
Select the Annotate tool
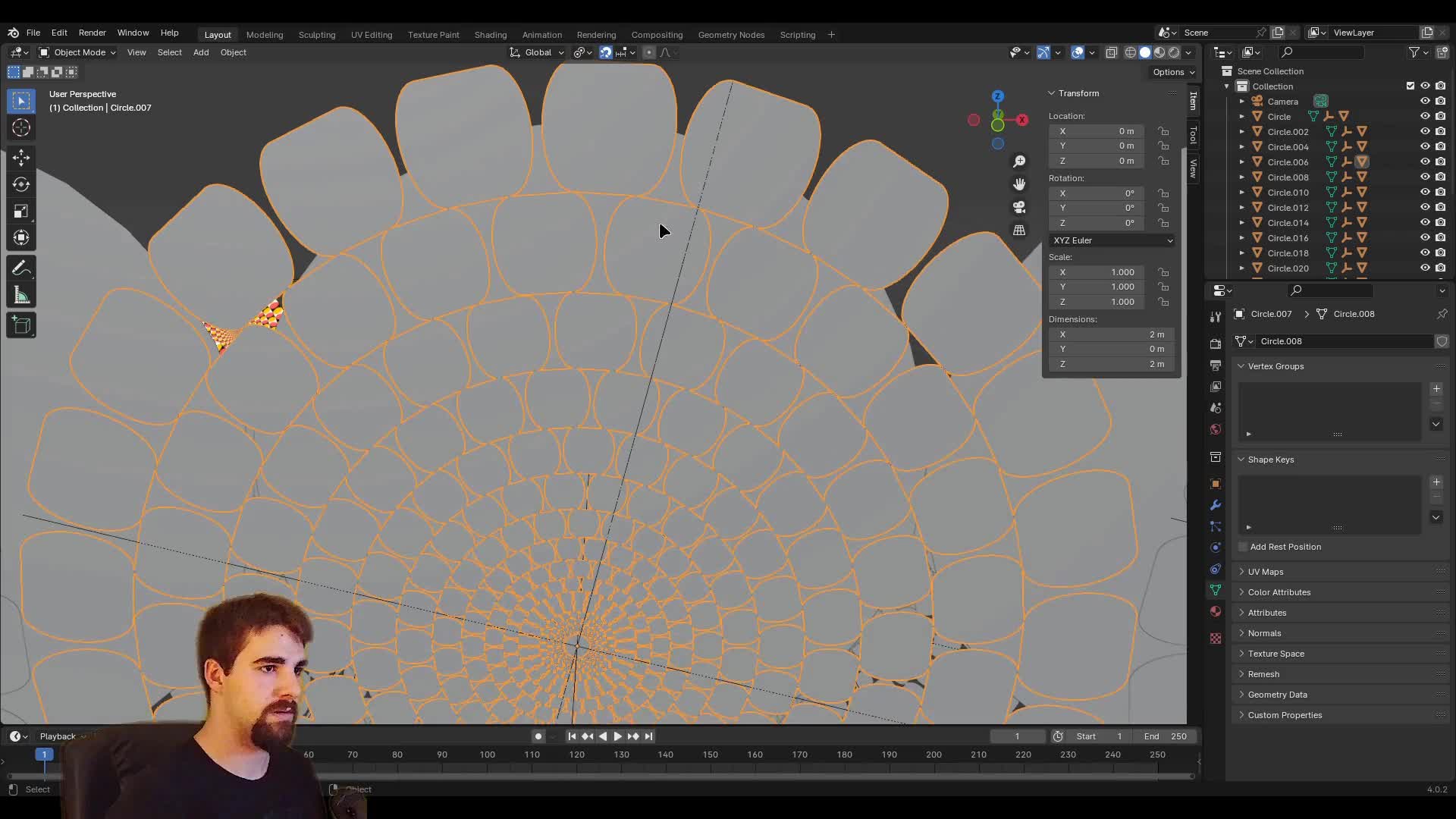[x=21, y=268]
